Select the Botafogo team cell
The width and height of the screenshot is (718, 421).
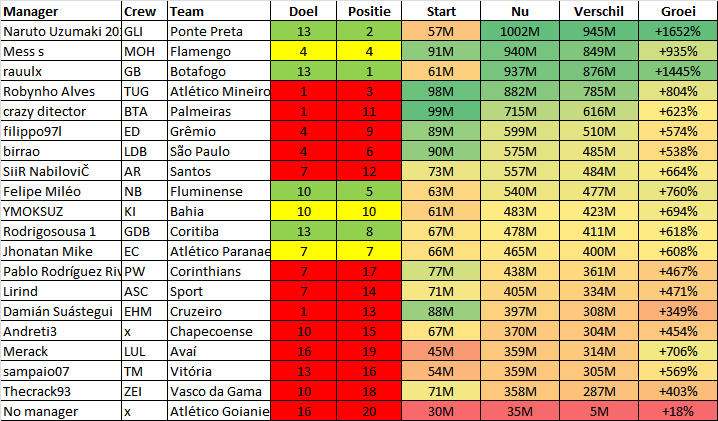tap(219, 71)
